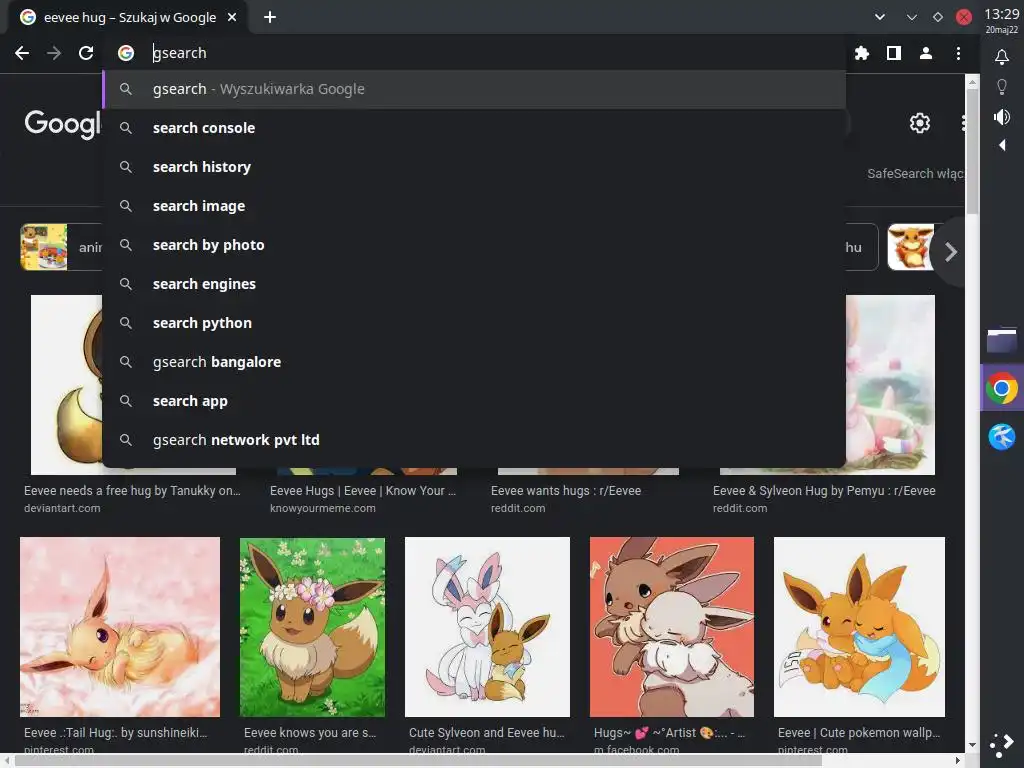
Task: Open the file manager folder icon
Action: pos(1002,340)
